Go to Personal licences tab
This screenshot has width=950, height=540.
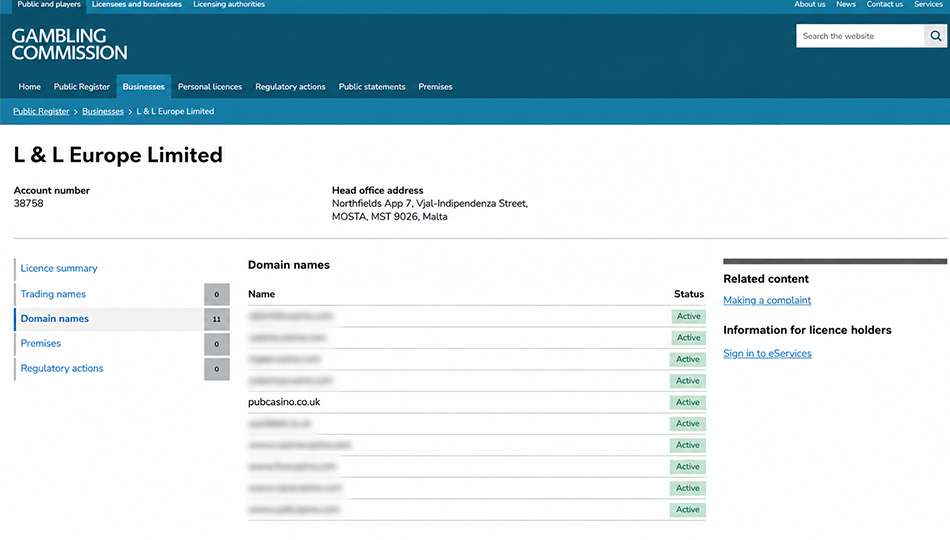pos(210,87)
